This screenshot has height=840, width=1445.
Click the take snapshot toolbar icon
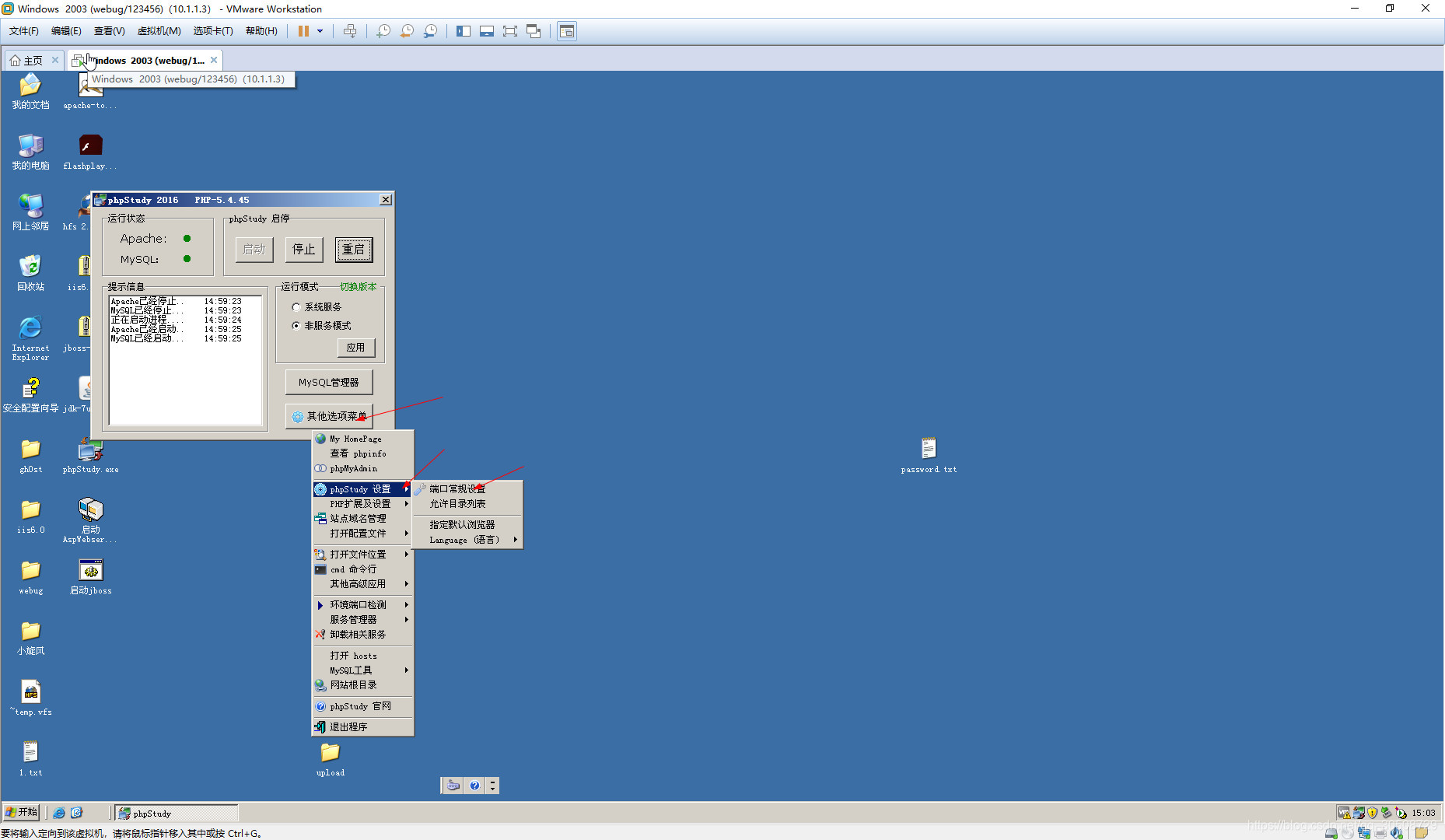click(383, 31)
